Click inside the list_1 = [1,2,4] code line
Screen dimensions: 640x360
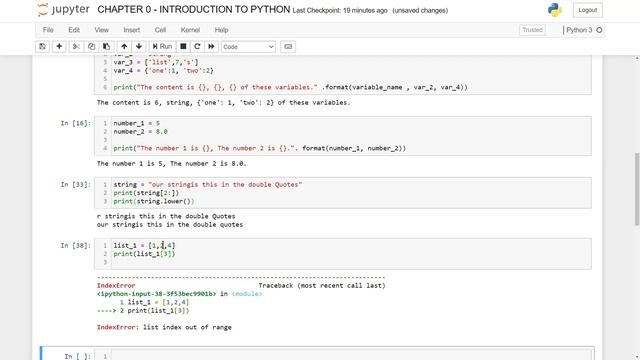[144, 245]
